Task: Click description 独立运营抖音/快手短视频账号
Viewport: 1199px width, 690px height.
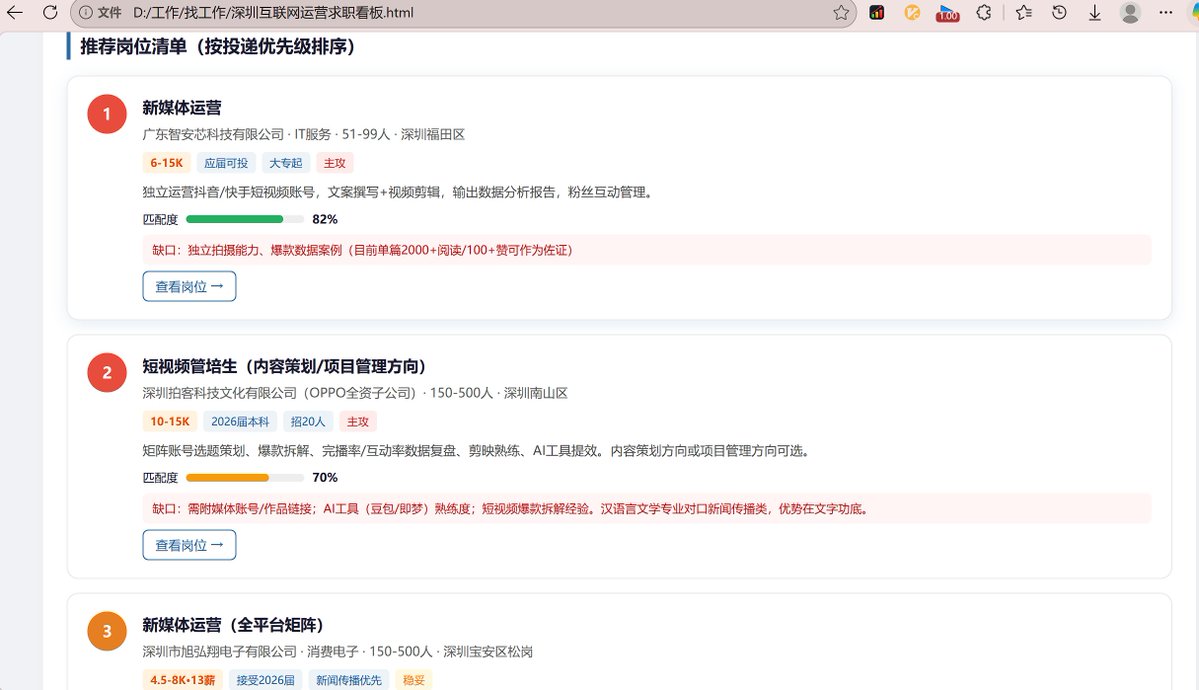Action: (x=399, y=192)
